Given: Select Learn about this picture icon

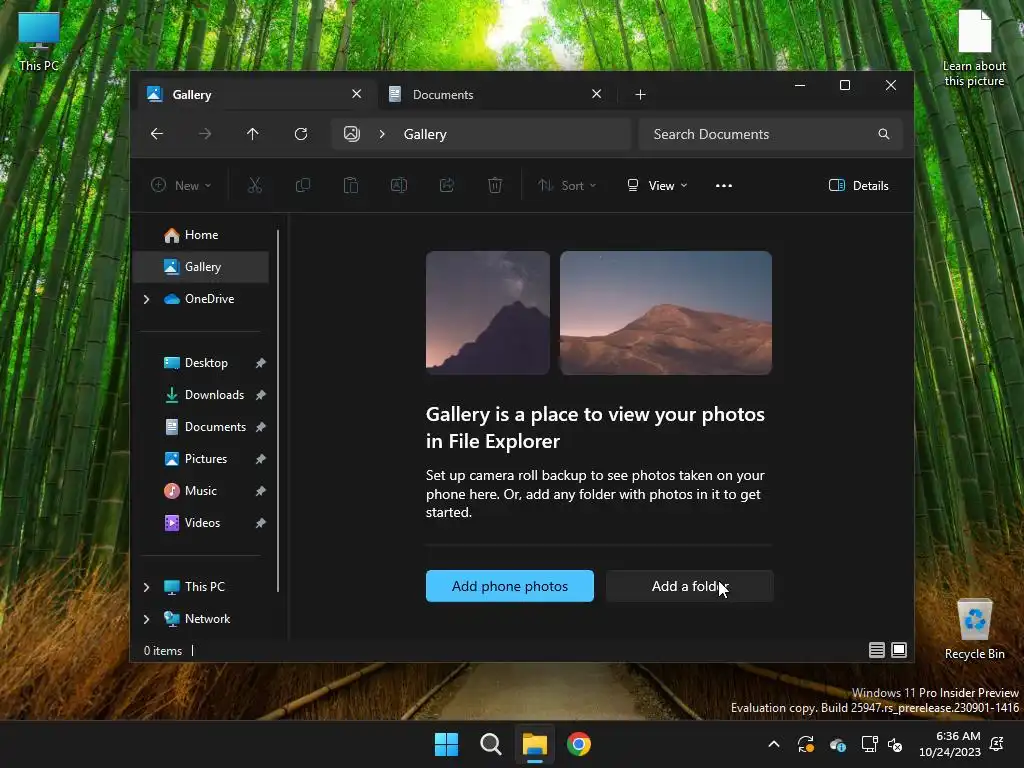Looking at the screenshot, I should click(x=974, y=48).
